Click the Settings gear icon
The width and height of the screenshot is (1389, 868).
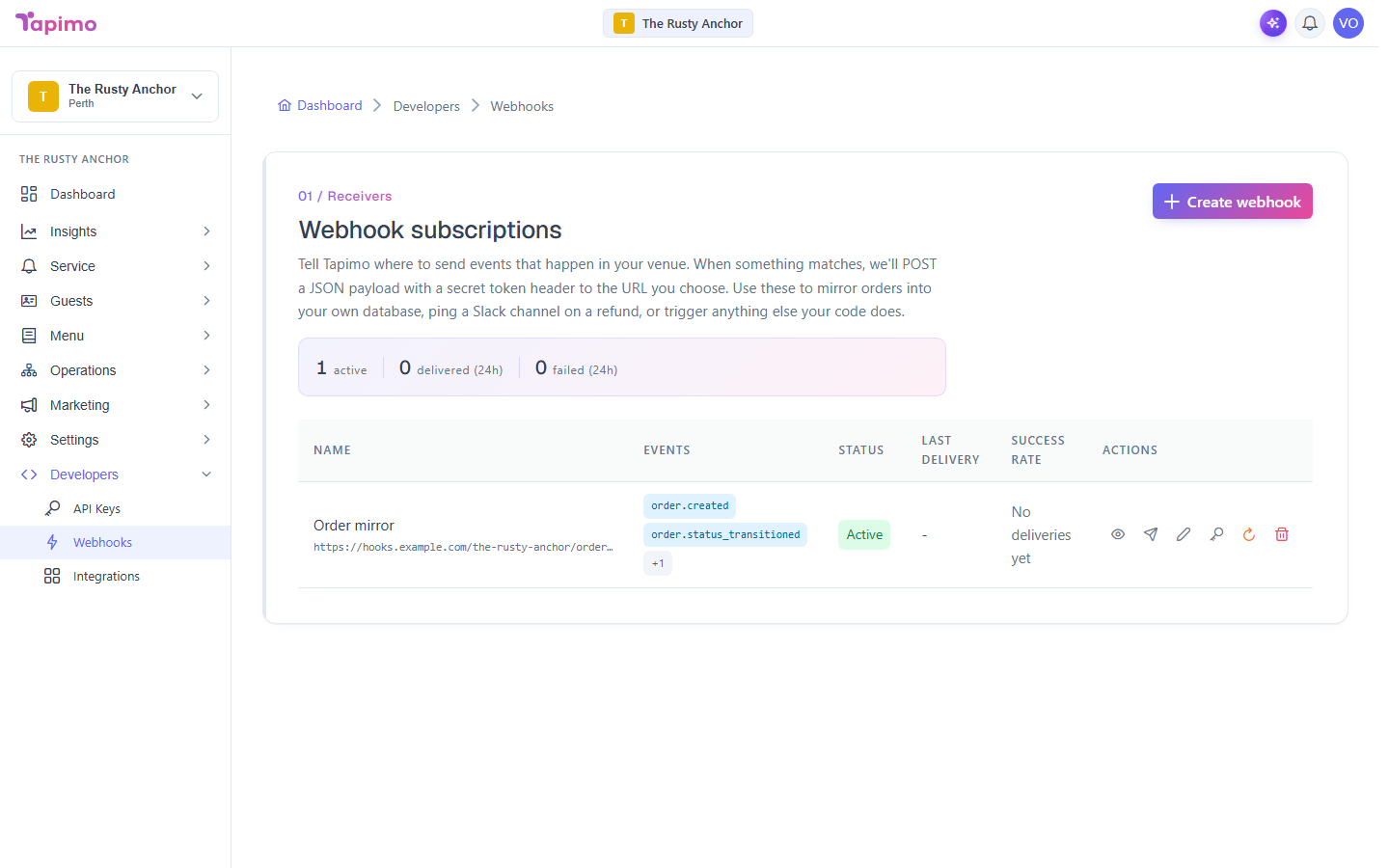pyautogui.click(x=29, y=440)
